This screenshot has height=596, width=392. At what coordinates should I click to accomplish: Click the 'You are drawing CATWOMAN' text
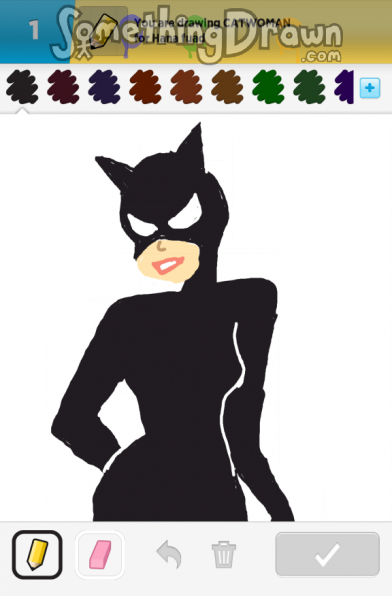(x=212, y=23)
